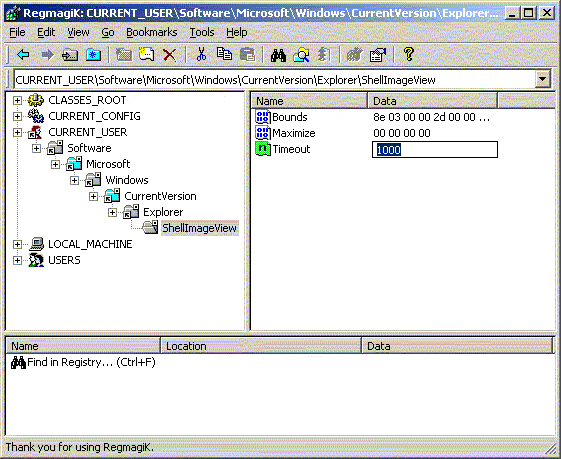Click the Timeout number value icon
Viewport: 561px width, 459px height.
click(263, 149)
